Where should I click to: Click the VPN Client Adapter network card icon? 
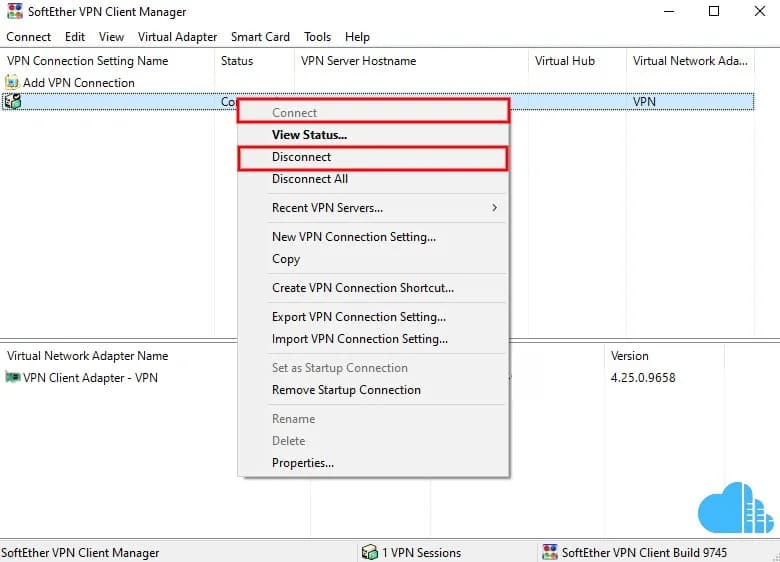coord(12,377)
